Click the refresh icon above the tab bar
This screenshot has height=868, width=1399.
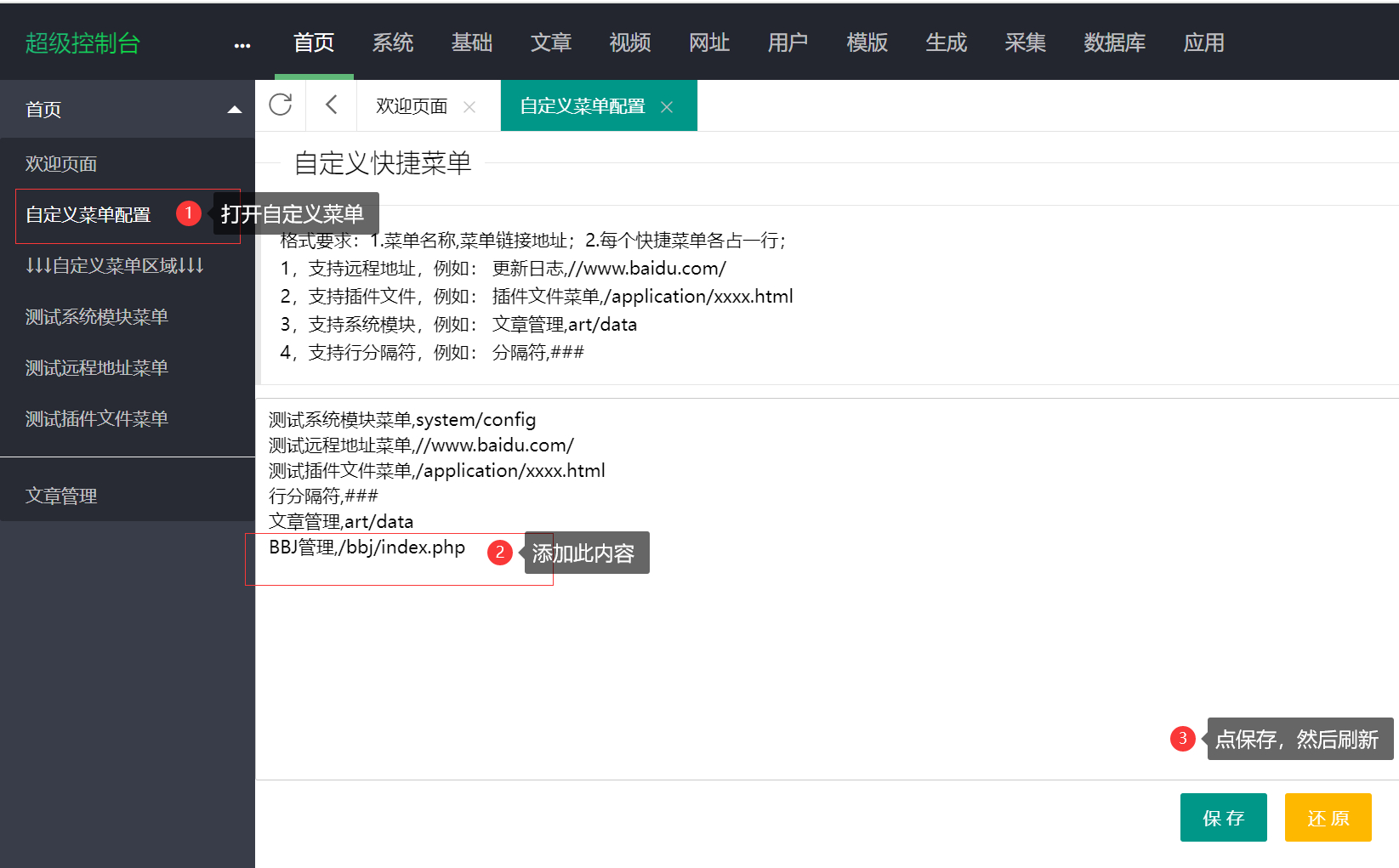click(281, 105)
